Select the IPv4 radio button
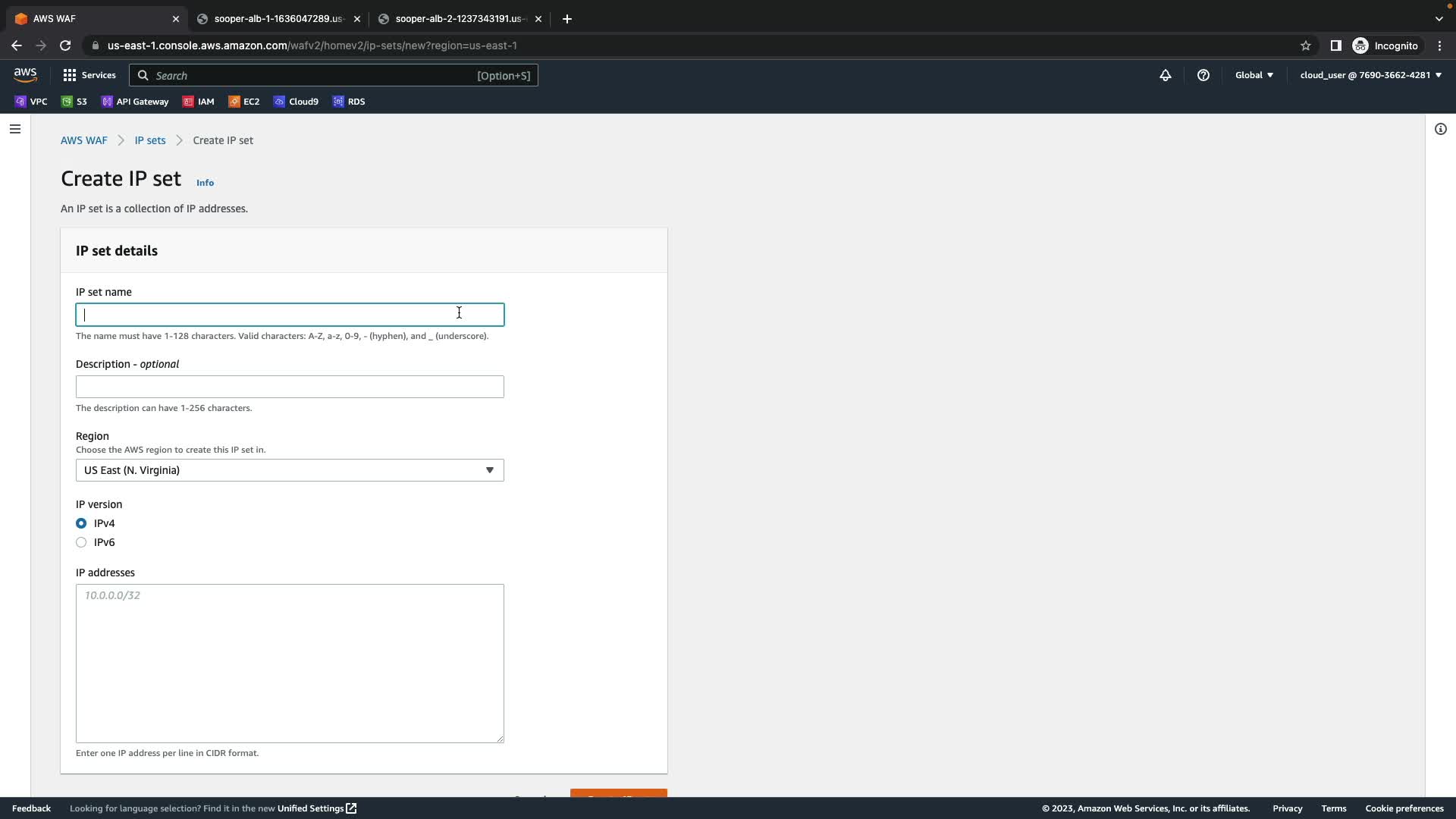The height and width of the screenshot is (819, 1456). coord(81,523)
